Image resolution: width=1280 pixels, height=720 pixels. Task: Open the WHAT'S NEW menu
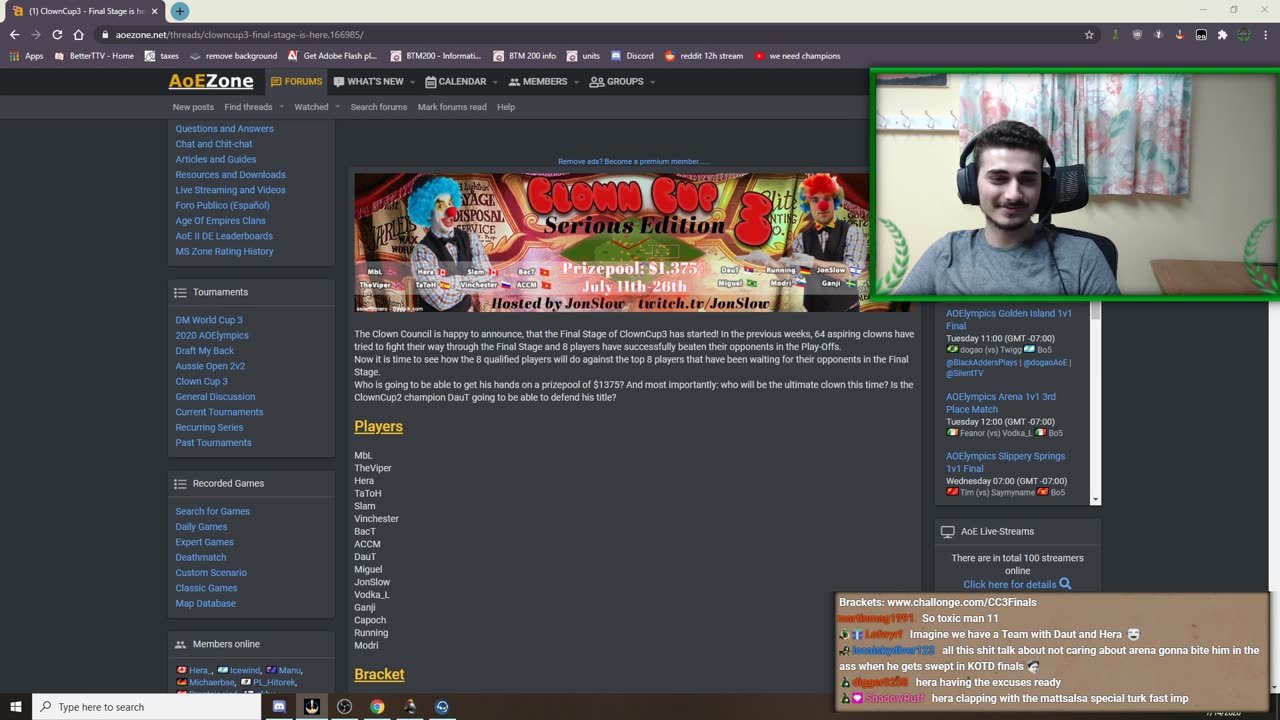click(369, 81)
